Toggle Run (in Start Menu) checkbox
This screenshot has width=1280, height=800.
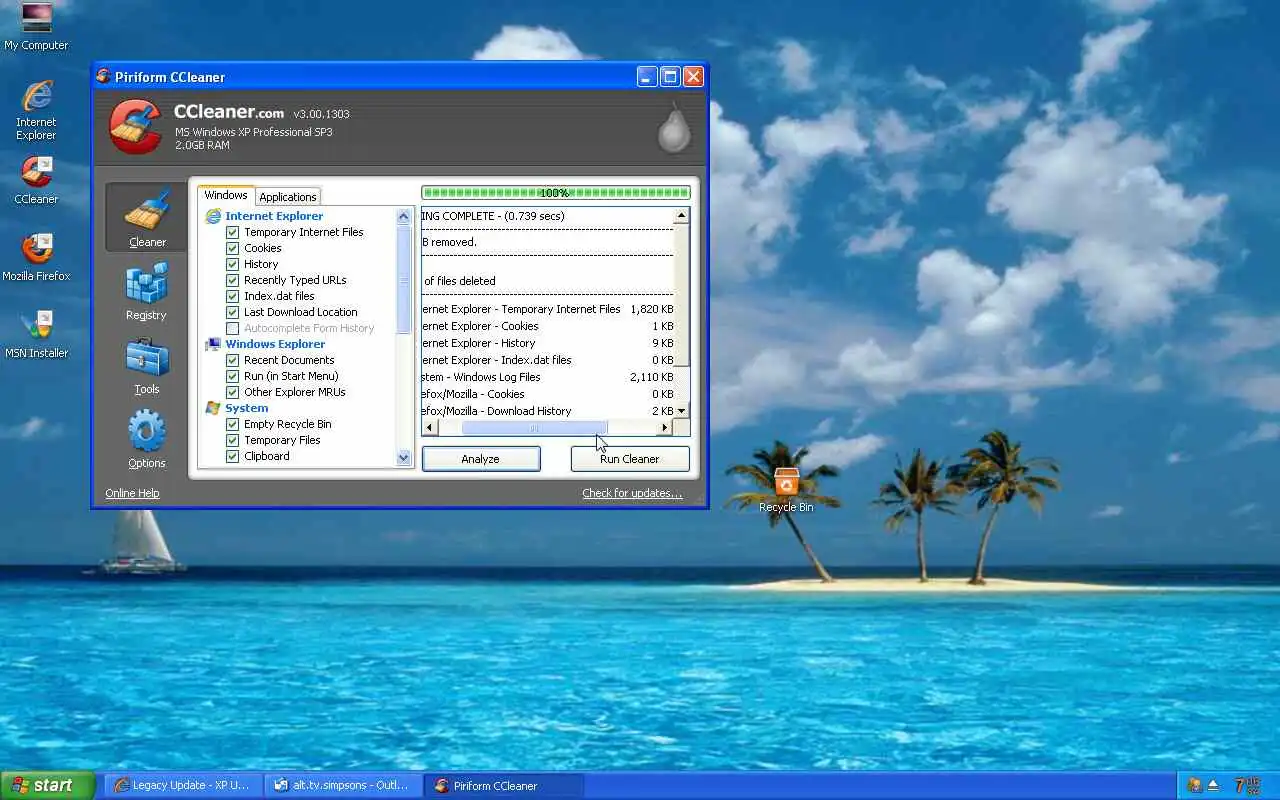[x=232, y=376]
